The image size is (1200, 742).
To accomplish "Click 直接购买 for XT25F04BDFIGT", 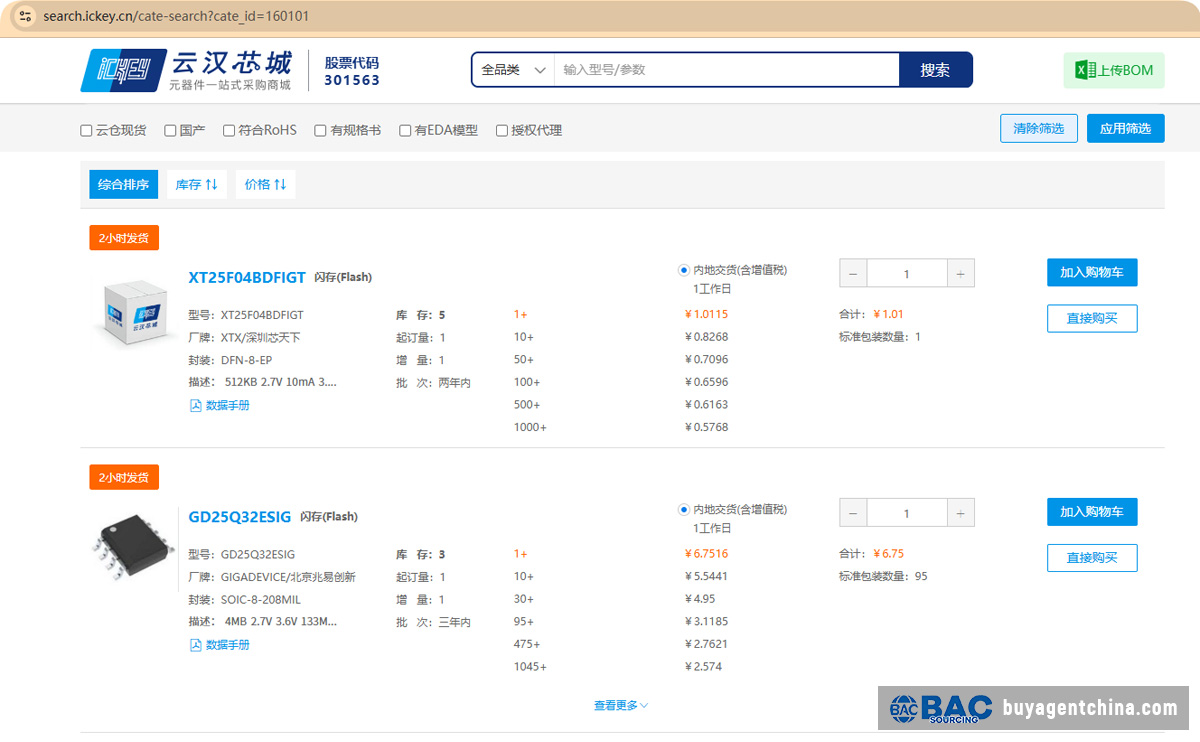I will coord(1092,318).
